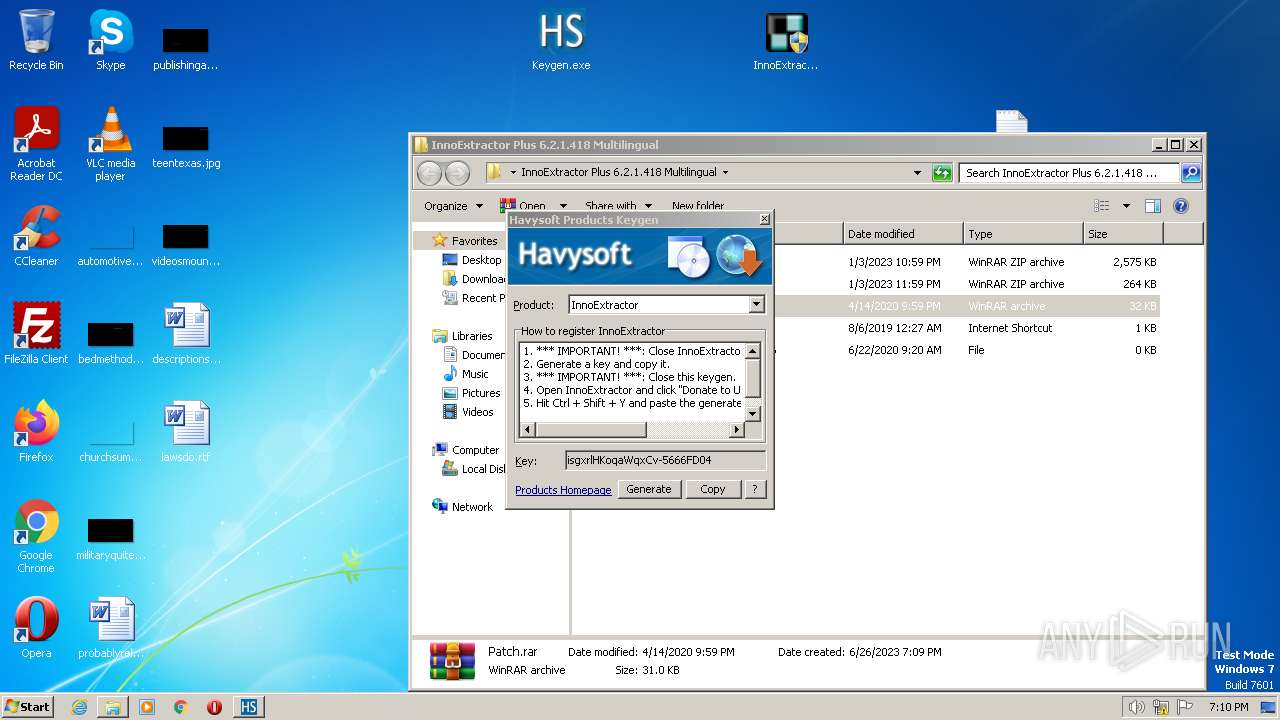Click the Search InnoExtractor Plus field
Image resolution: width=1280 pixels, height=720 pixels.
(x=1069, y=173)
